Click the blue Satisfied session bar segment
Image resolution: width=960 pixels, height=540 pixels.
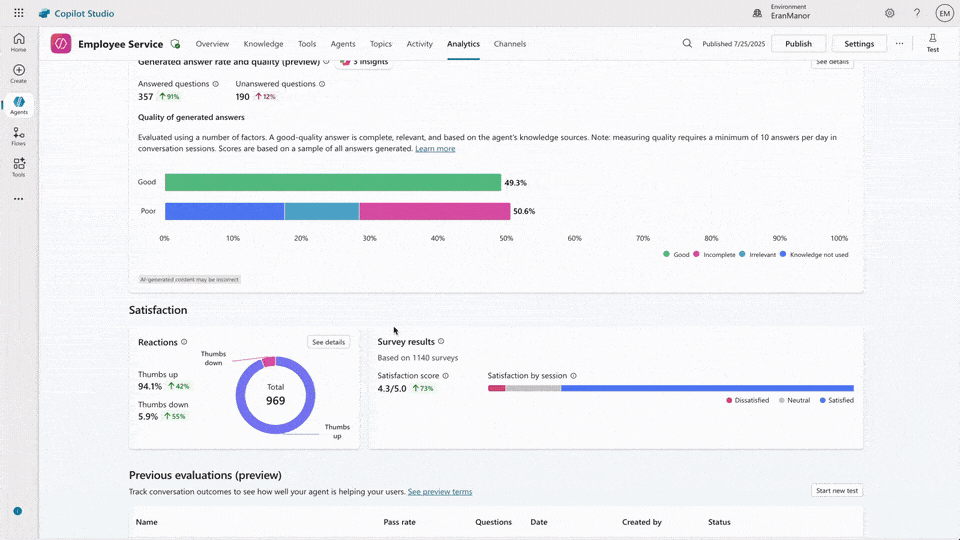(707, 388)
